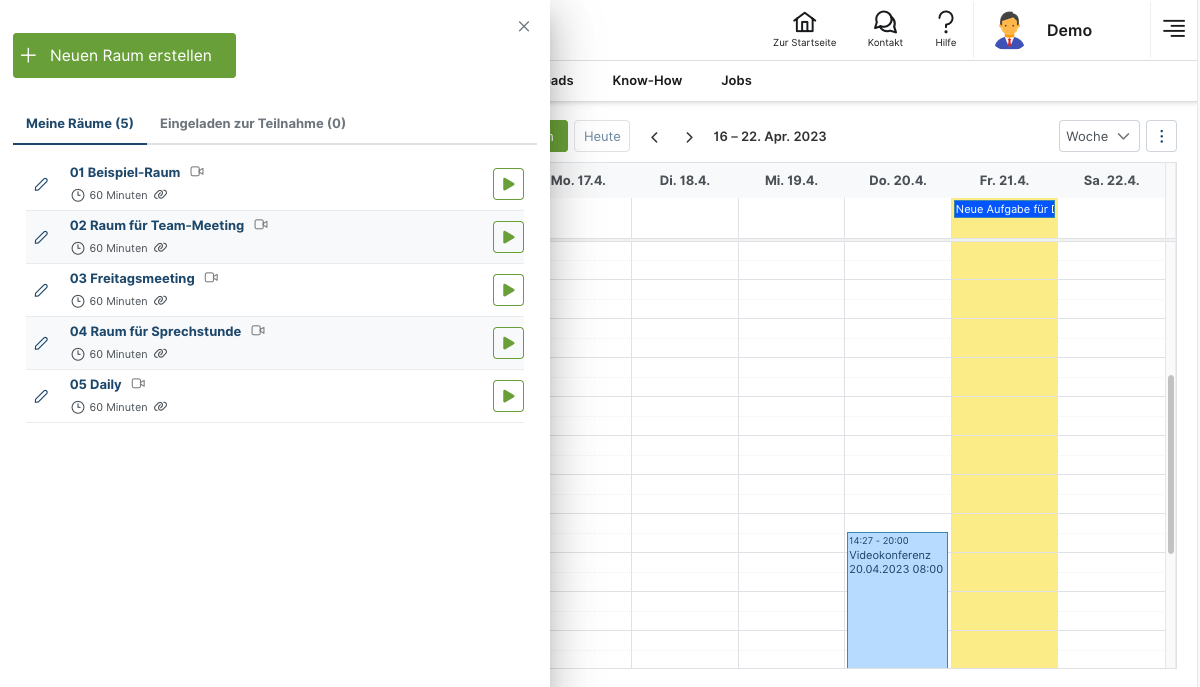Close the rooms side panel
This screenshot has width=1200, height=687.
524,27
